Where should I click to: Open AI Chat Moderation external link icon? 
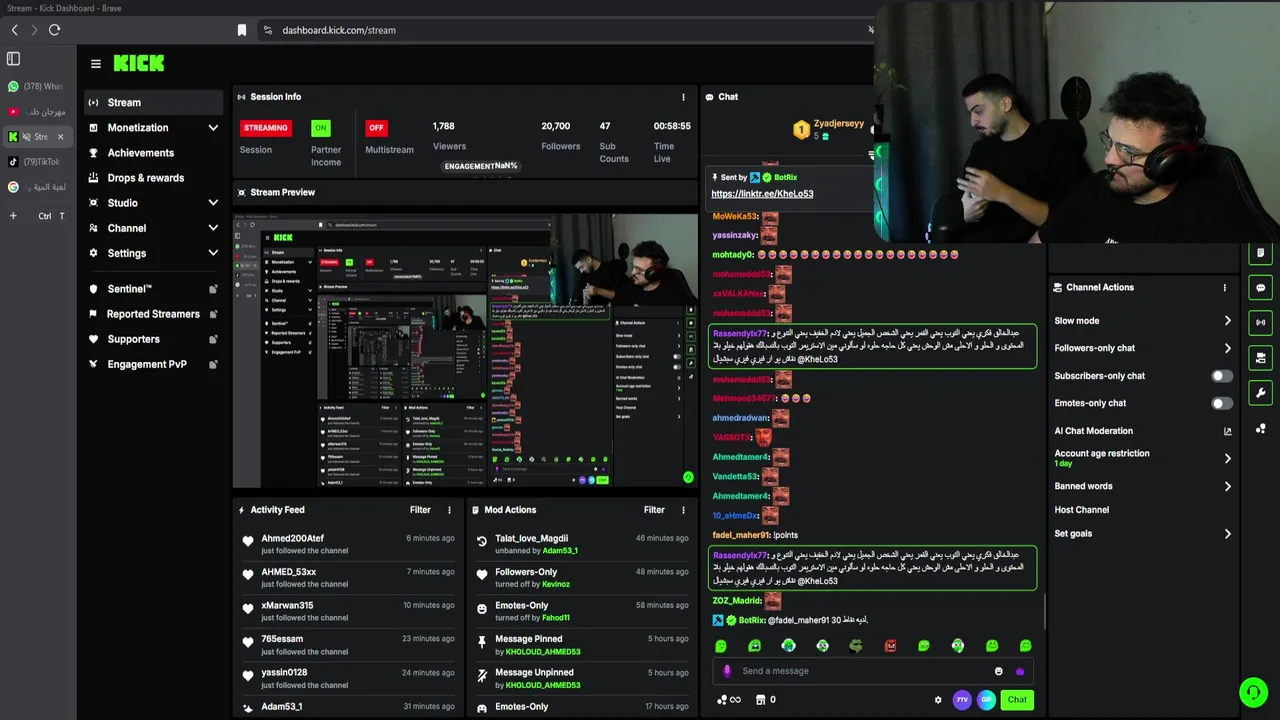click(1228, 431)
